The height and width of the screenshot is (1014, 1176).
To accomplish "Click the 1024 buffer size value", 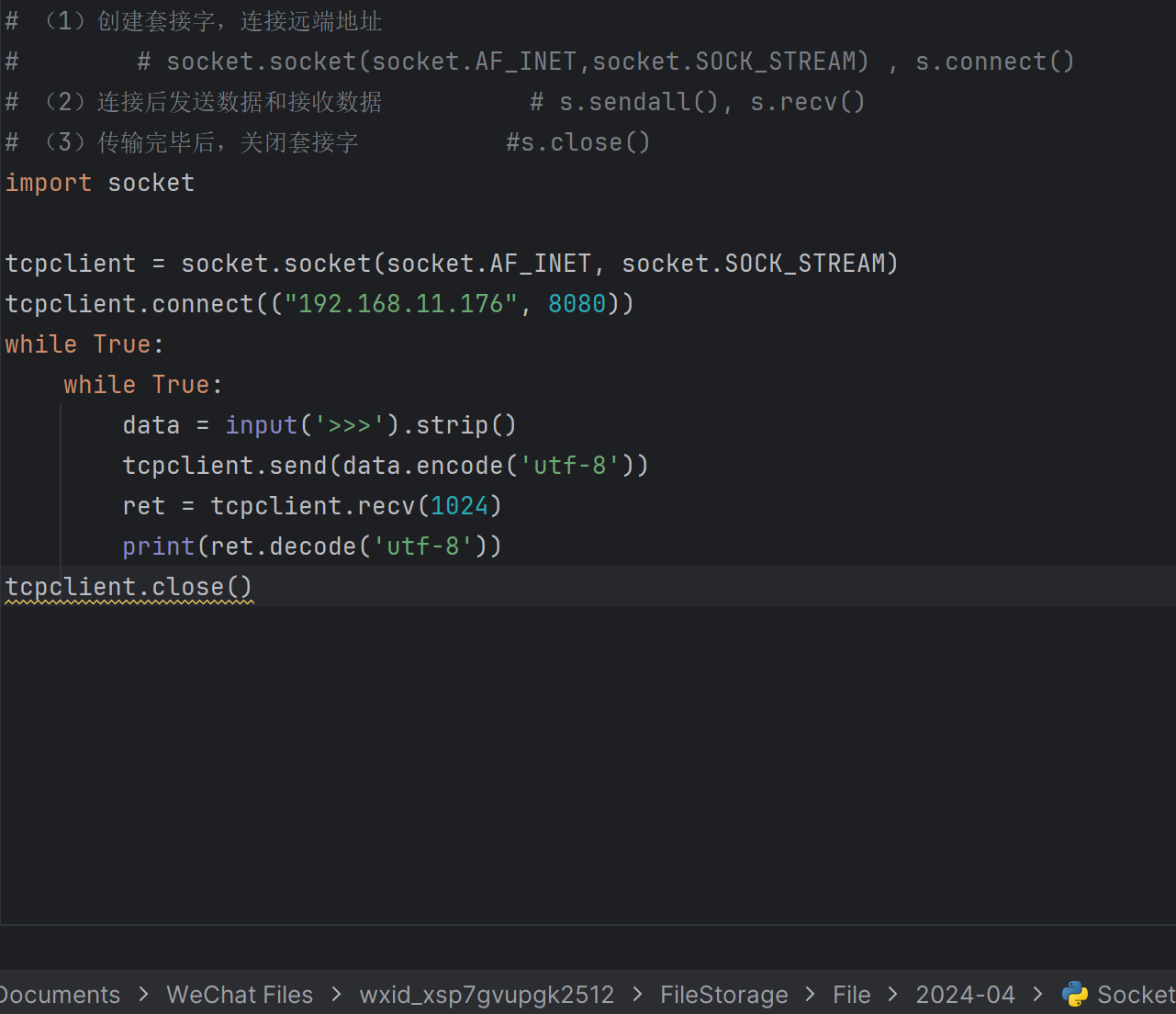I will pos(459,506).
